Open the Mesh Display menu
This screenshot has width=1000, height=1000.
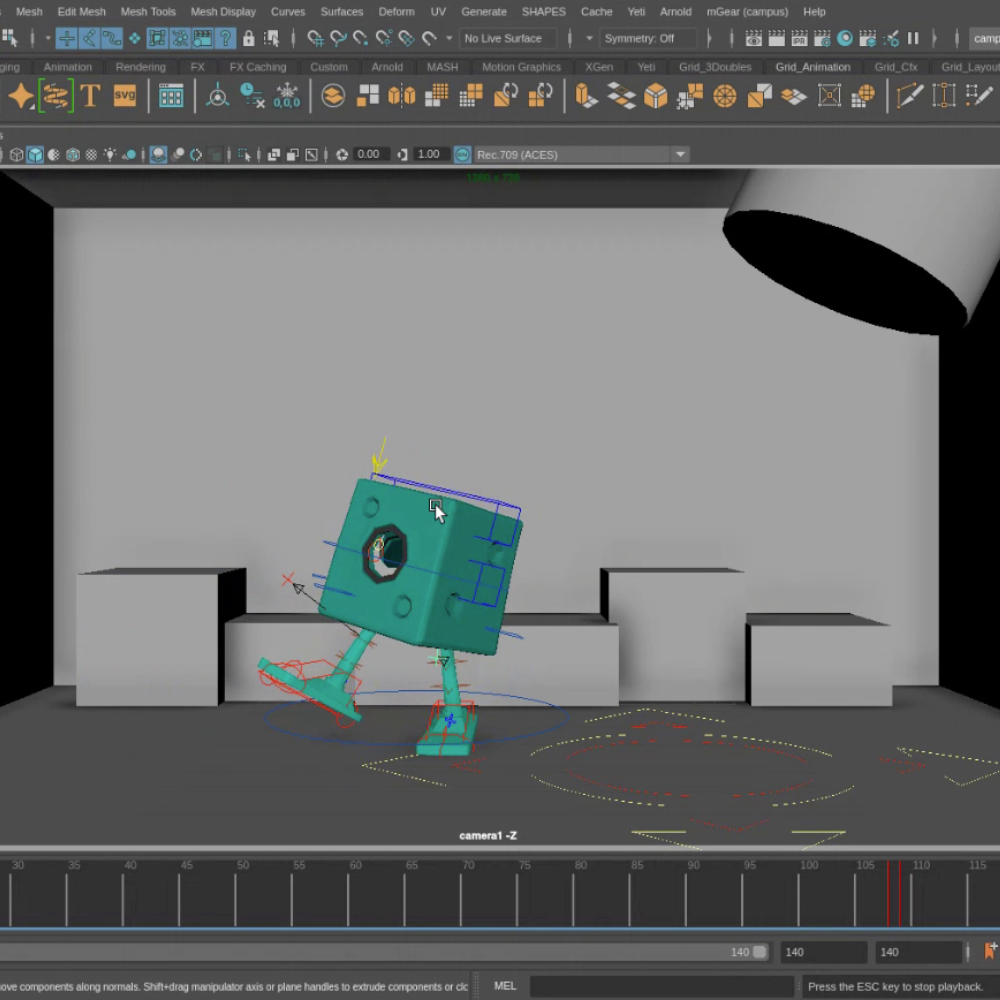[x=223, y=11]
